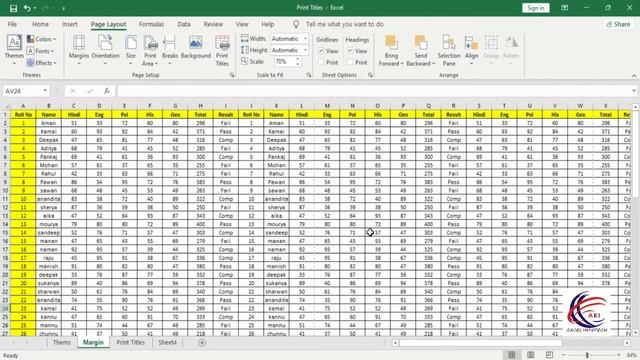Collapse the ribbon with the chevron
The width and height of the screenshot is (640, 360).
point(634,76)
